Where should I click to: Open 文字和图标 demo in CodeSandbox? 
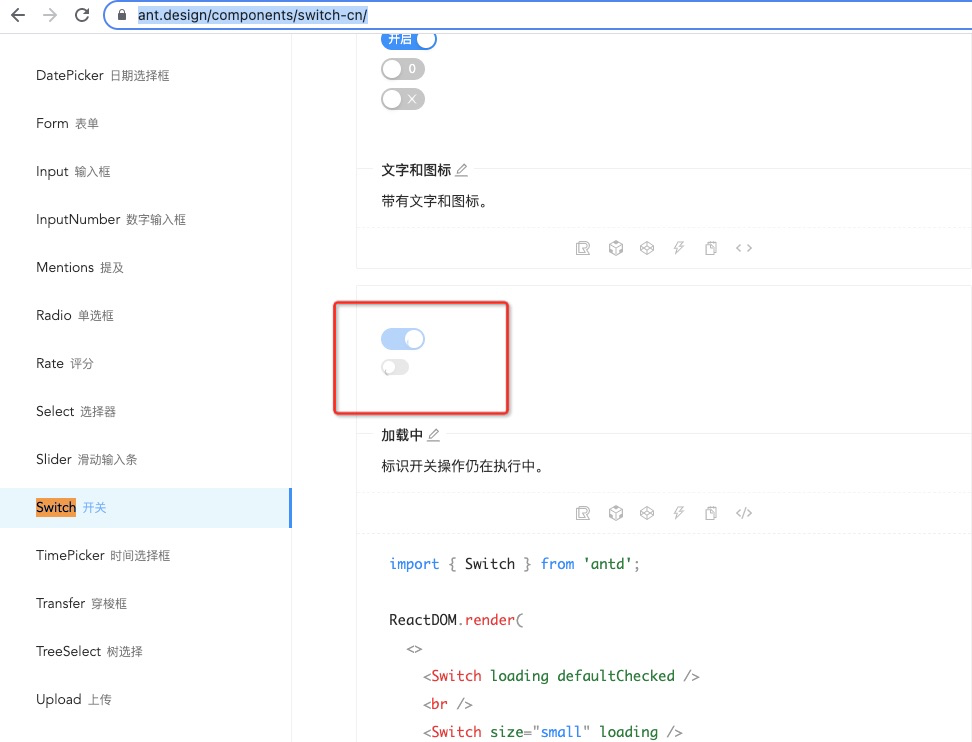616,249
